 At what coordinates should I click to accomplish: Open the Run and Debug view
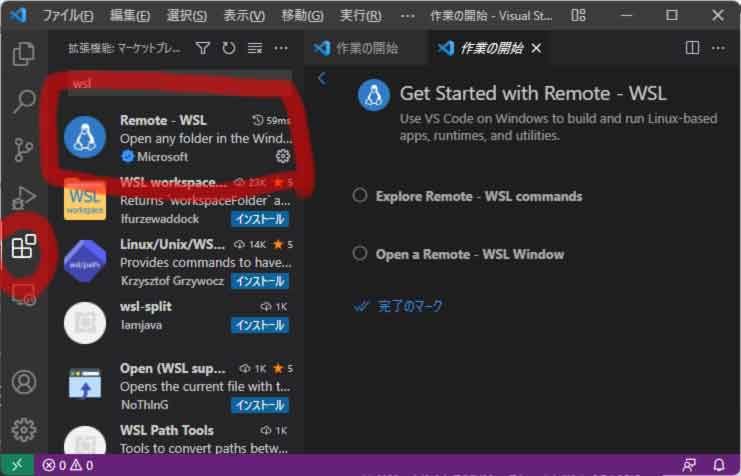tap(24, 198)
